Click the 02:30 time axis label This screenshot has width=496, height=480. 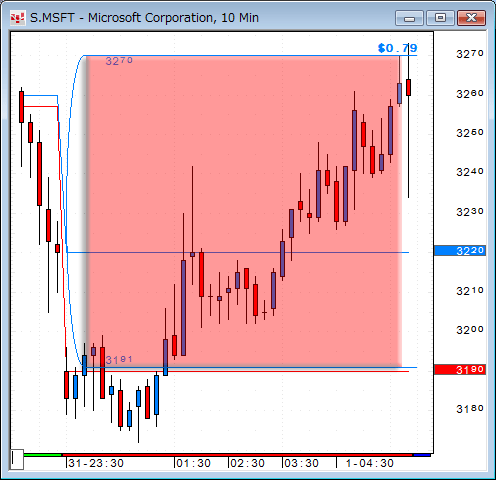click(247, 463)
